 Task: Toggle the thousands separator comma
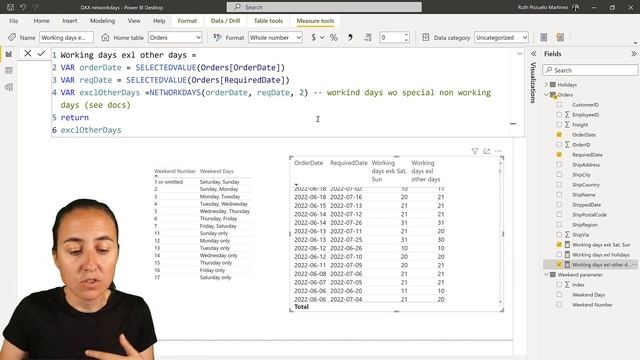coord(350,37)
